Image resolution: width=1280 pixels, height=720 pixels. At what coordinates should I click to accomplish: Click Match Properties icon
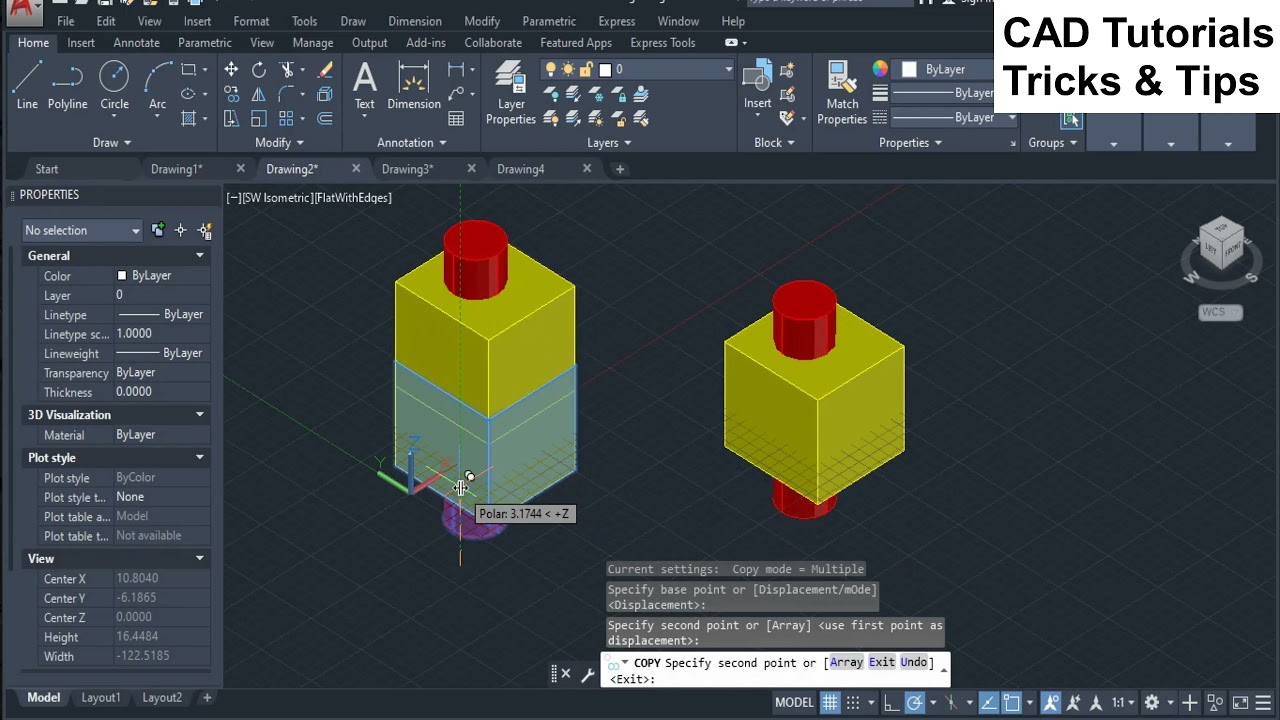coord(842,92)
